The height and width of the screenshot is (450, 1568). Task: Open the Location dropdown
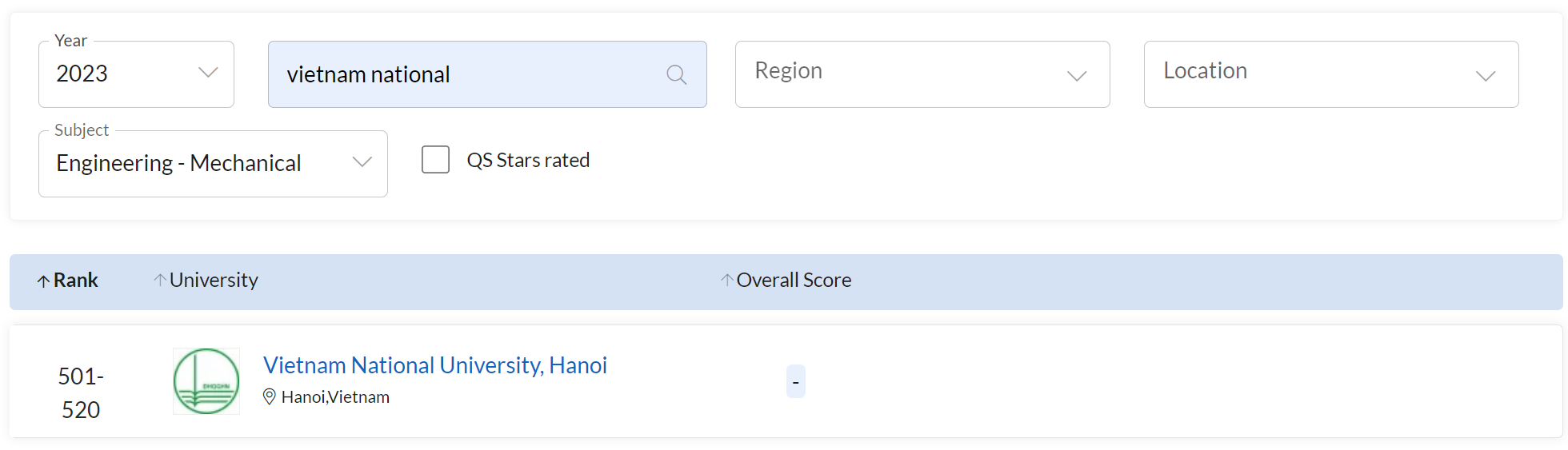point(1330,74)
